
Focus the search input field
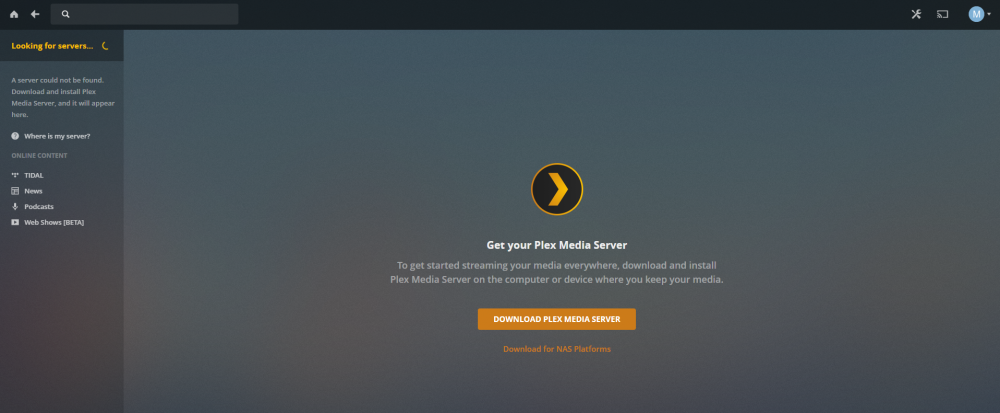point(144,14)
